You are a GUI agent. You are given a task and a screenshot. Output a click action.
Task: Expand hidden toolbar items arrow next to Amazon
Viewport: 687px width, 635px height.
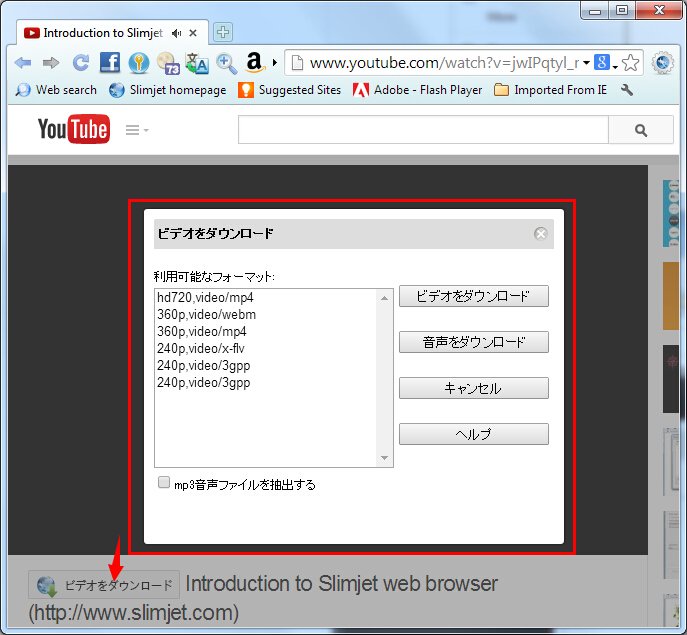click(x=275, y=63)
